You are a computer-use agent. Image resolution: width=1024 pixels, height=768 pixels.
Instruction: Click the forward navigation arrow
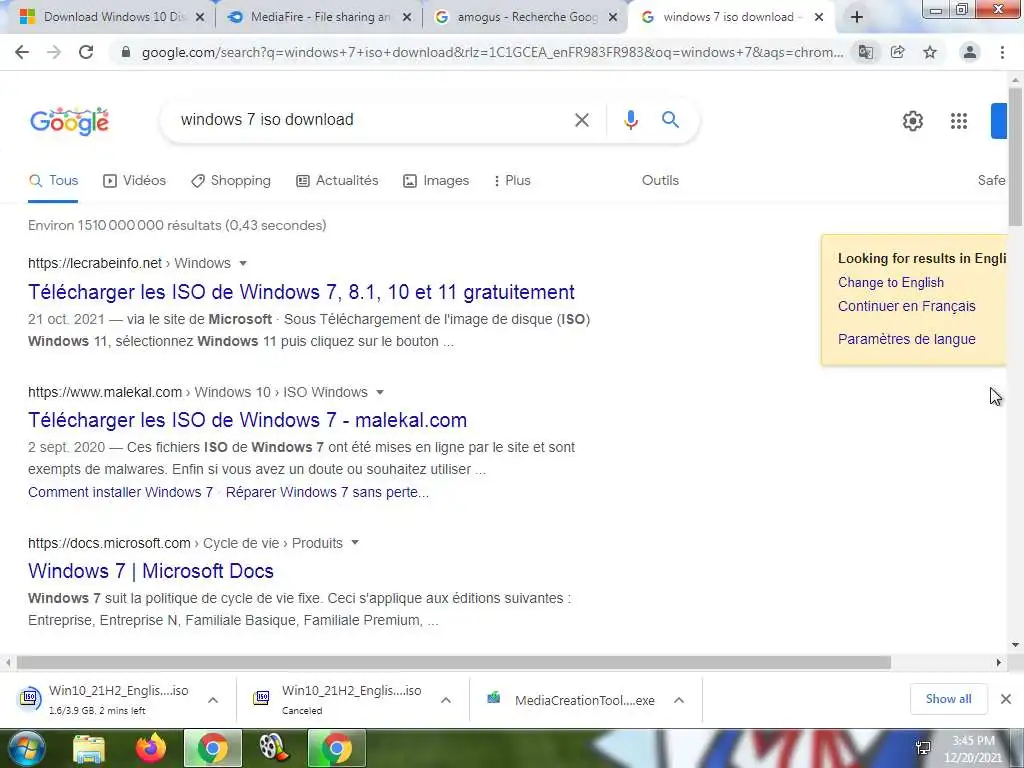click(x=54, y=52)
